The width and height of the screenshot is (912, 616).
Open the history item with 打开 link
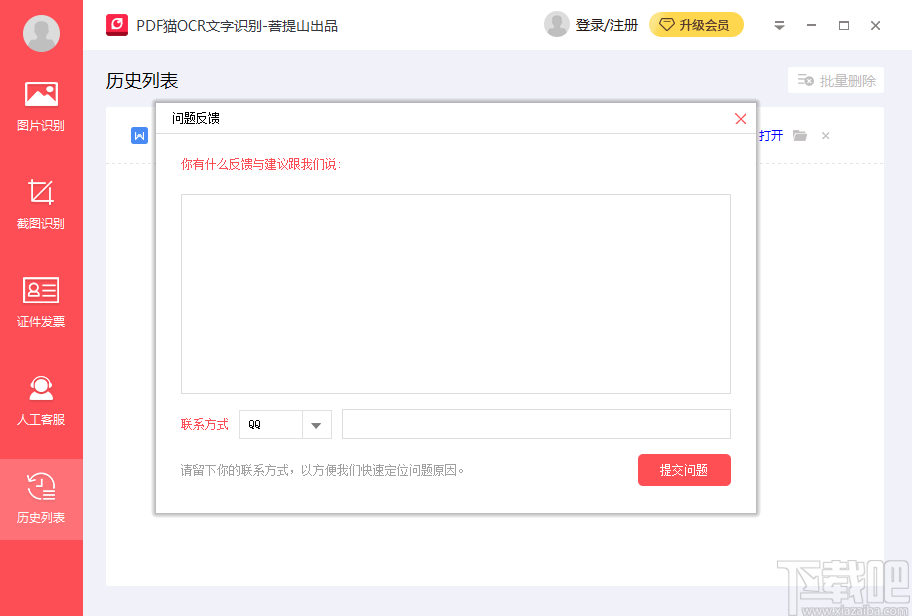(x=770, y=135)
